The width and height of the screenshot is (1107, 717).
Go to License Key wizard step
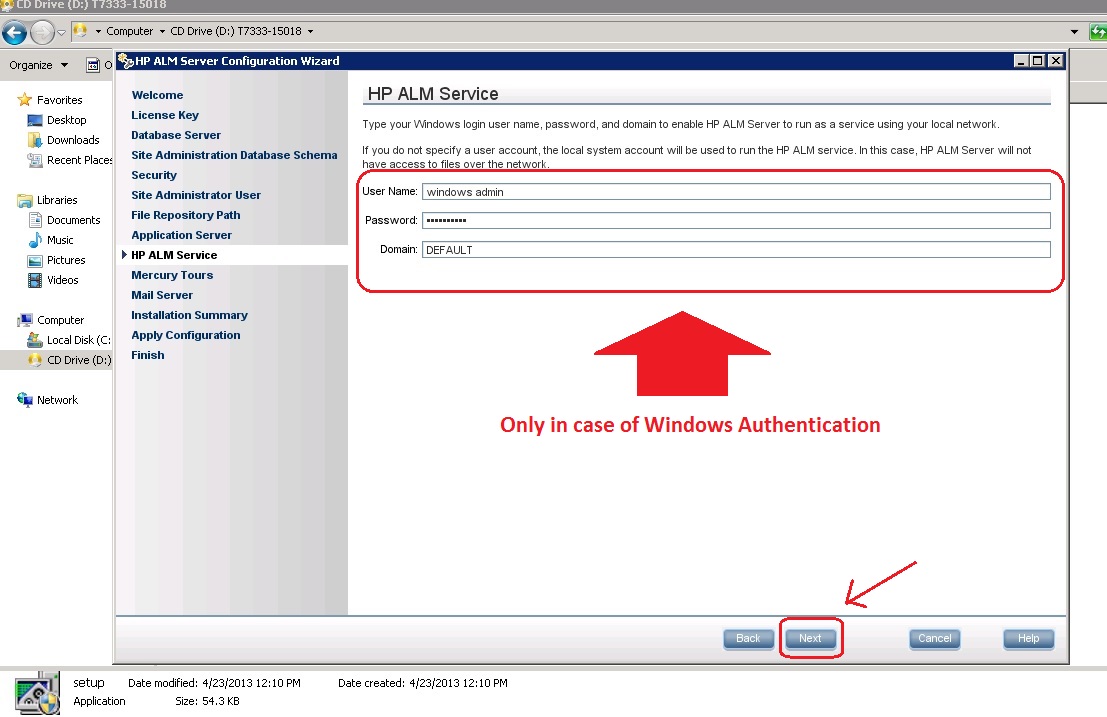[164, 115]
